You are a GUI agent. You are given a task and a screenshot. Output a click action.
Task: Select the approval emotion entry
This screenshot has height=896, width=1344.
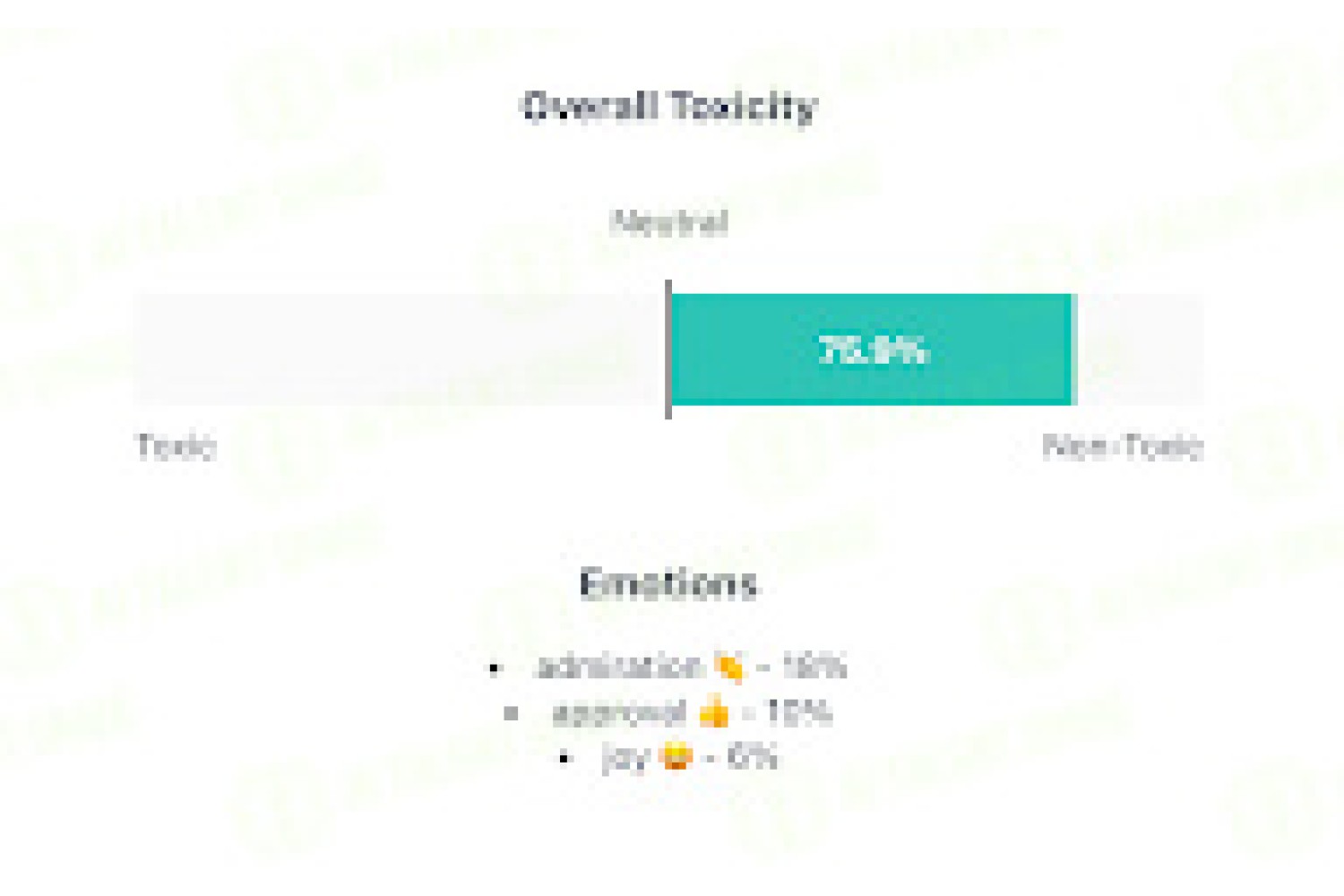tap(692, 713)
